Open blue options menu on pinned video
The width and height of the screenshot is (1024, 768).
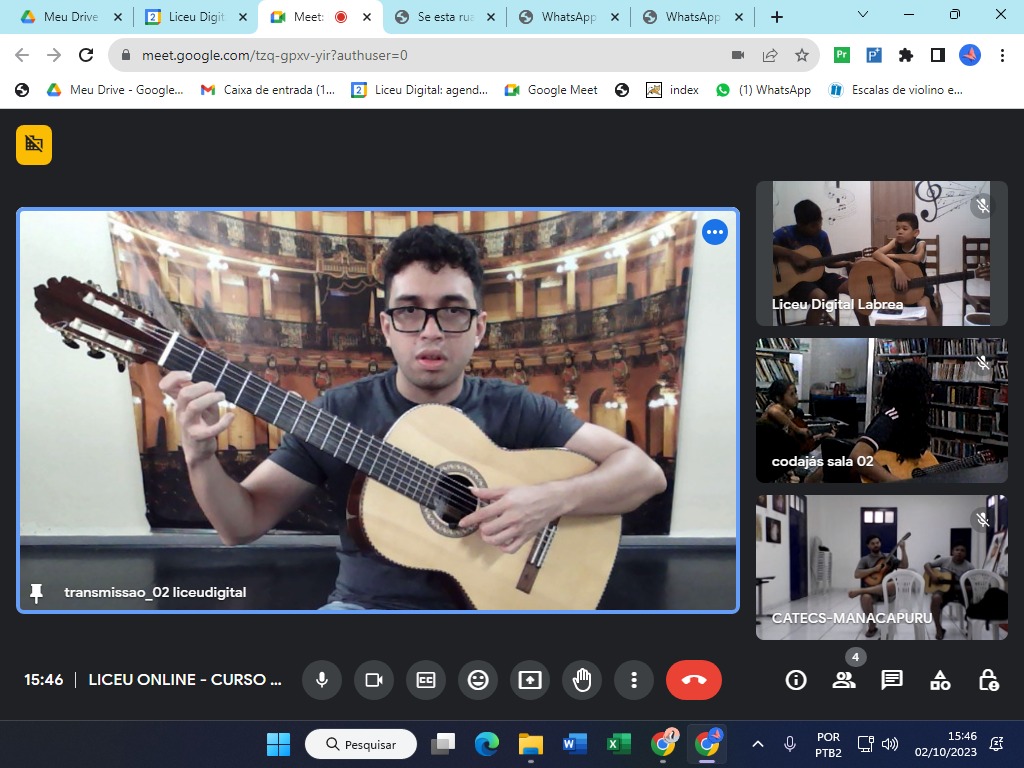tap(714, 233)
